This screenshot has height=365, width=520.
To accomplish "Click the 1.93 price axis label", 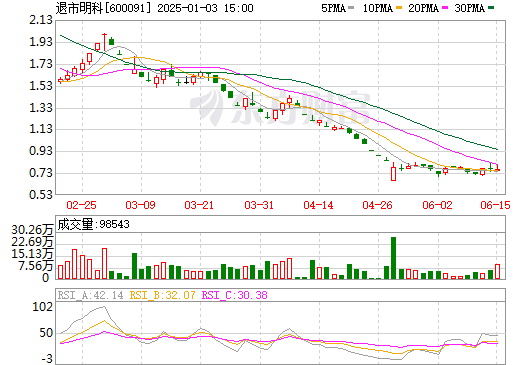I will pyautogui.click(x=41, y=42).
